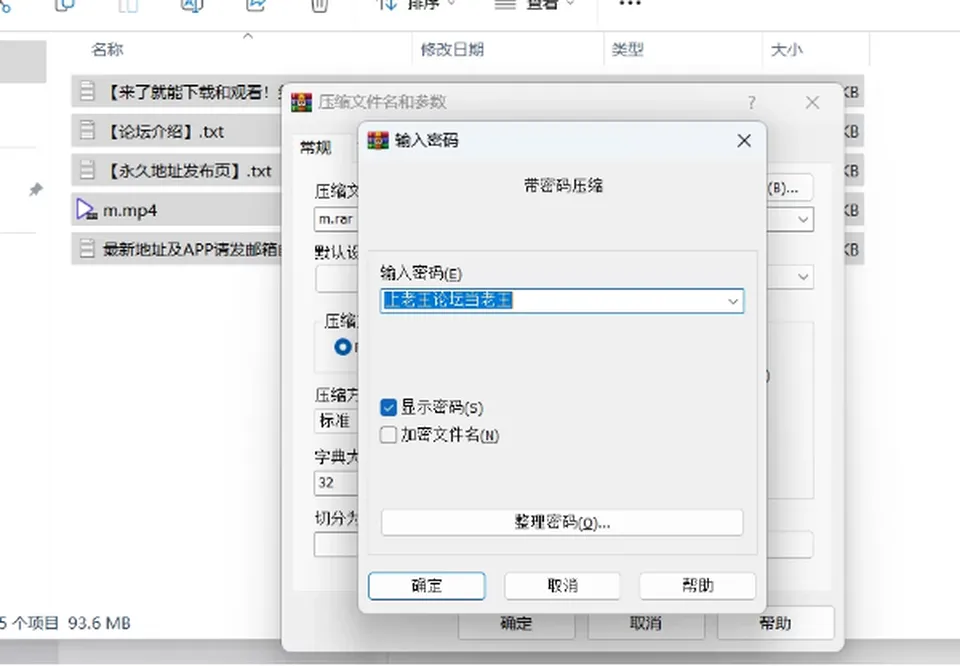Expand the password history dropdown arrow
Image resolution: width=960 pixels, height=666 pixels.
tap(733, 301)
